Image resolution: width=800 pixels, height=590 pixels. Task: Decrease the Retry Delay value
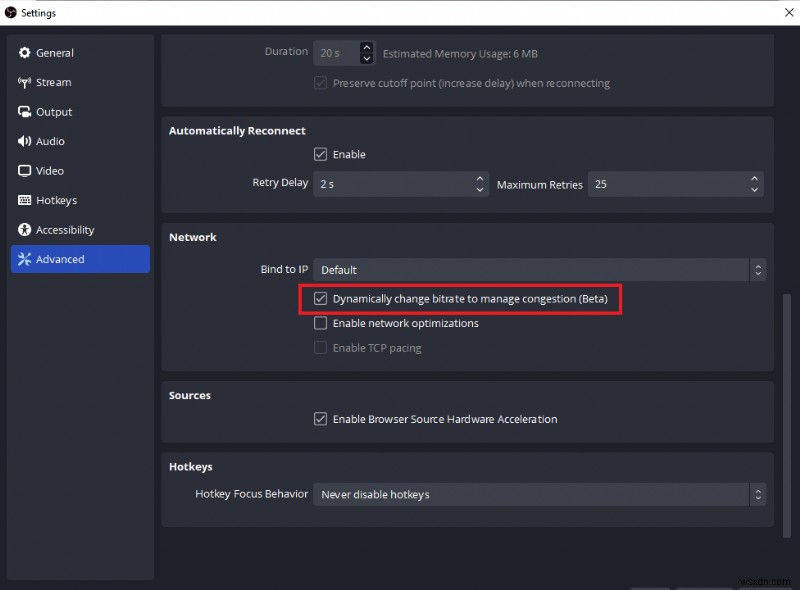pos(480,190)
